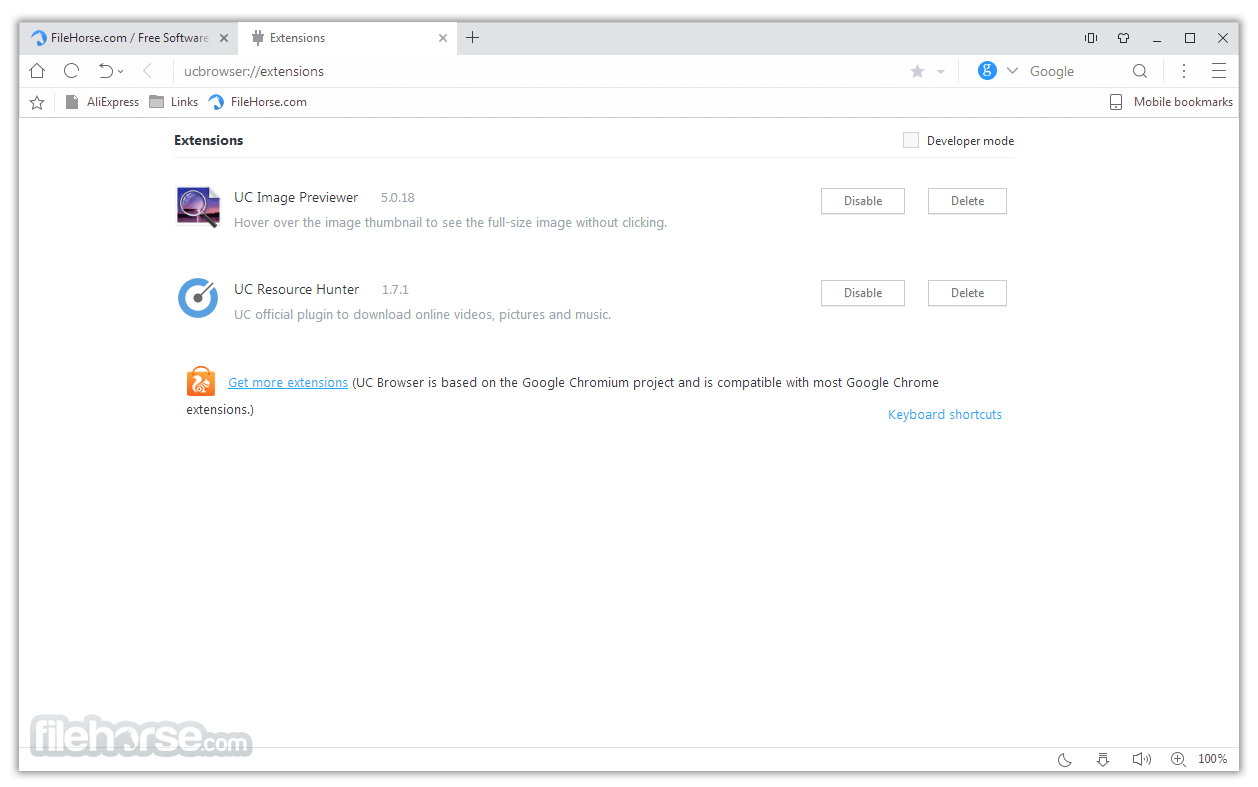Screen dimensions: 1258x787
Task: Reload the current page
Action: [71, 71]
